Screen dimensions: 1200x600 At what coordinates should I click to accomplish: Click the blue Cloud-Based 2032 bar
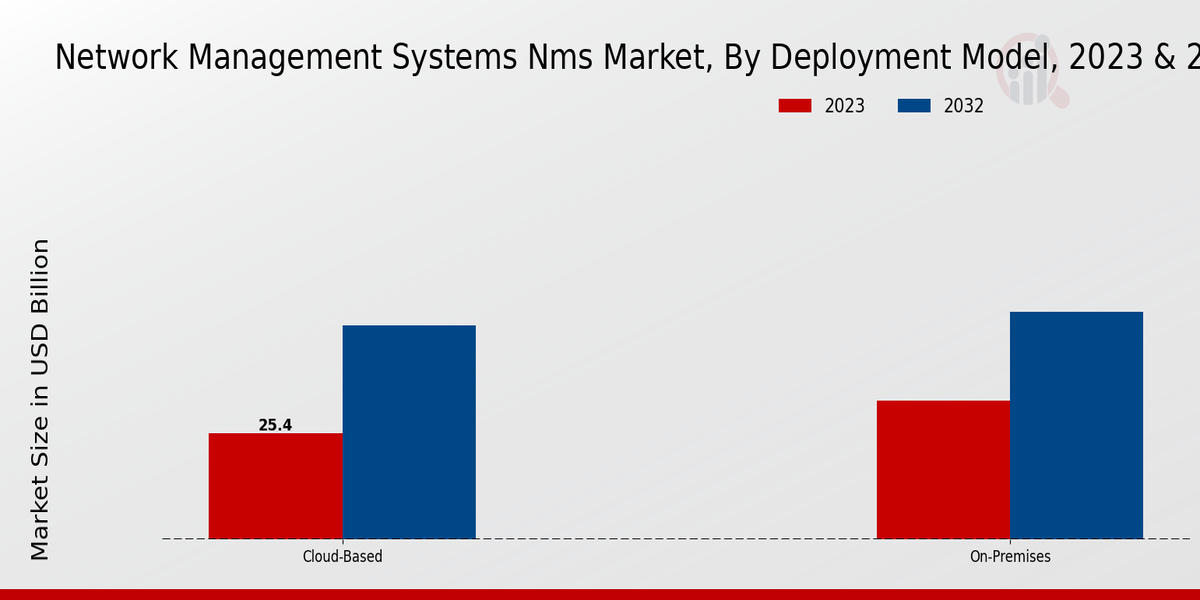409,432
